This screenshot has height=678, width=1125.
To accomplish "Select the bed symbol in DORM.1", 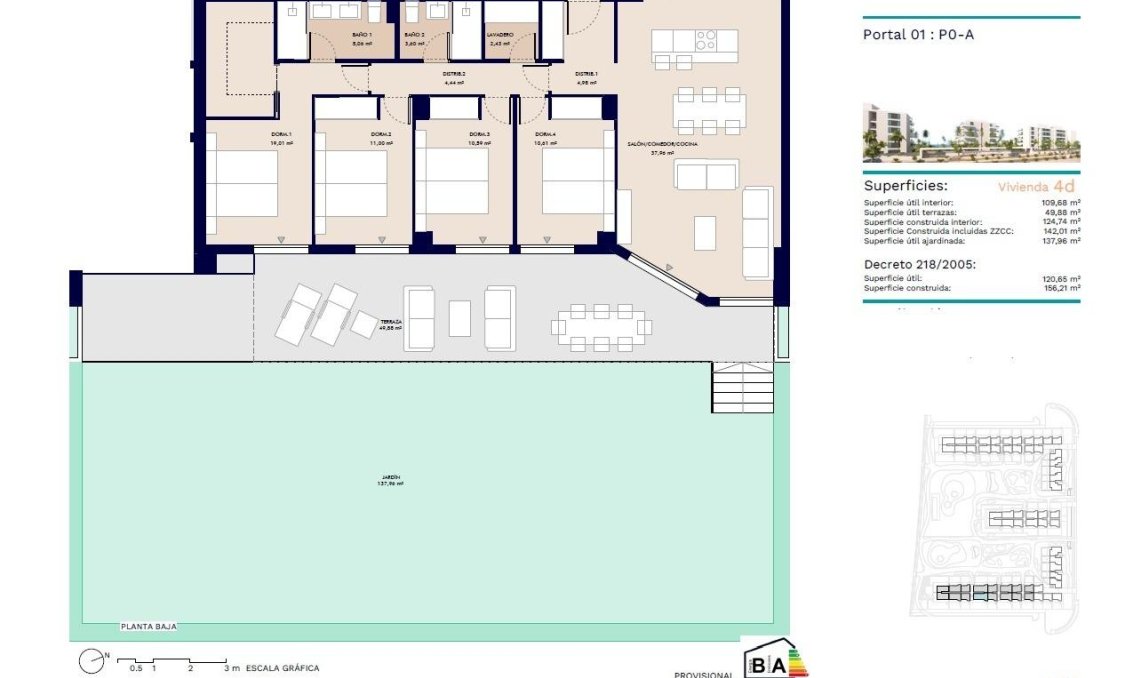I will coord(245,185).
